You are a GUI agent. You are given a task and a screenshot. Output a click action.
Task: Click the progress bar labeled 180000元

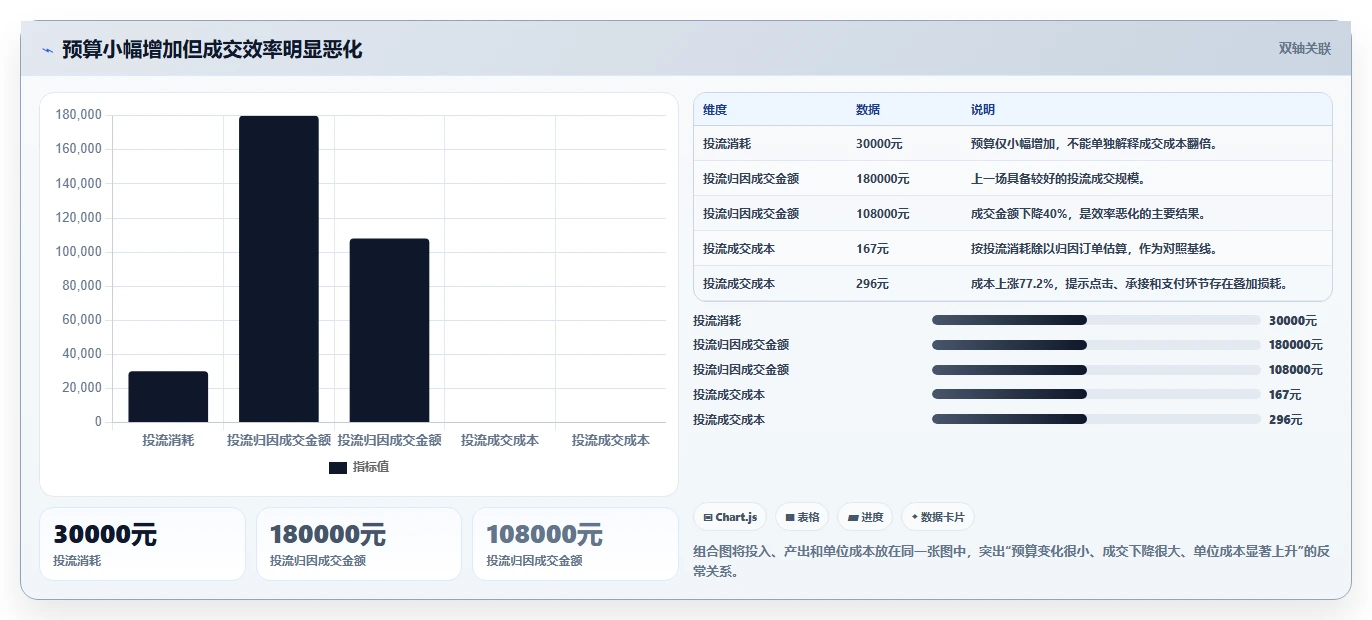pyautogui.click(x=1096, y=345)
